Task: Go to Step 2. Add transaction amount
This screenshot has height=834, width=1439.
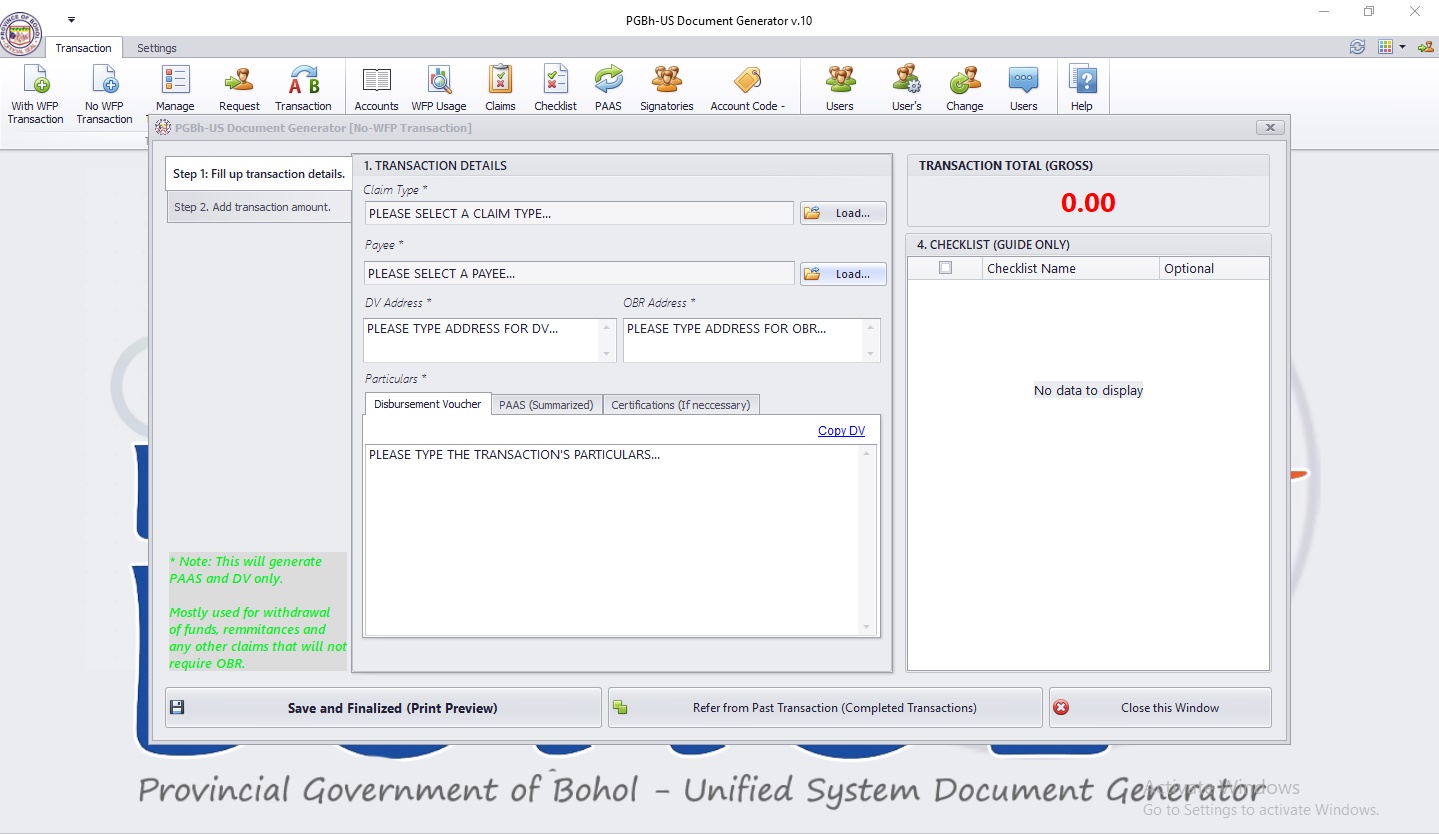Action: click(259, 207)
